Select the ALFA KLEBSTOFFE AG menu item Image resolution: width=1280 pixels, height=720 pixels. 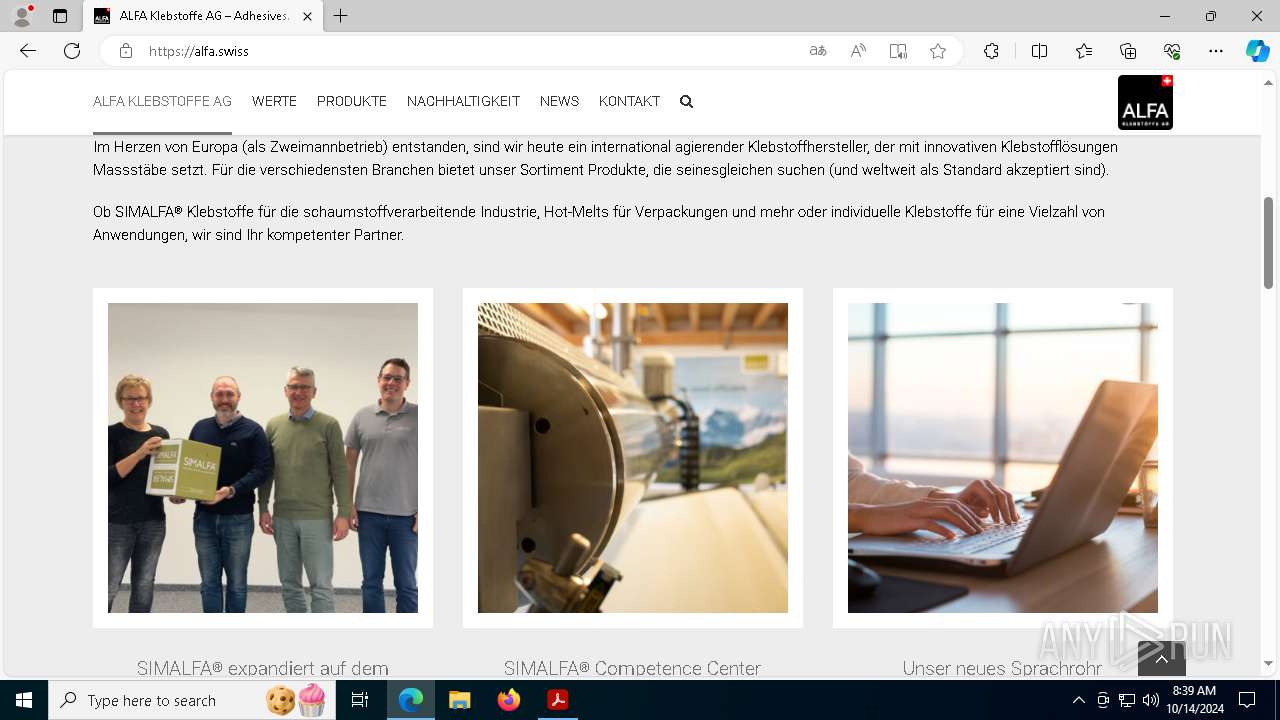162,101
